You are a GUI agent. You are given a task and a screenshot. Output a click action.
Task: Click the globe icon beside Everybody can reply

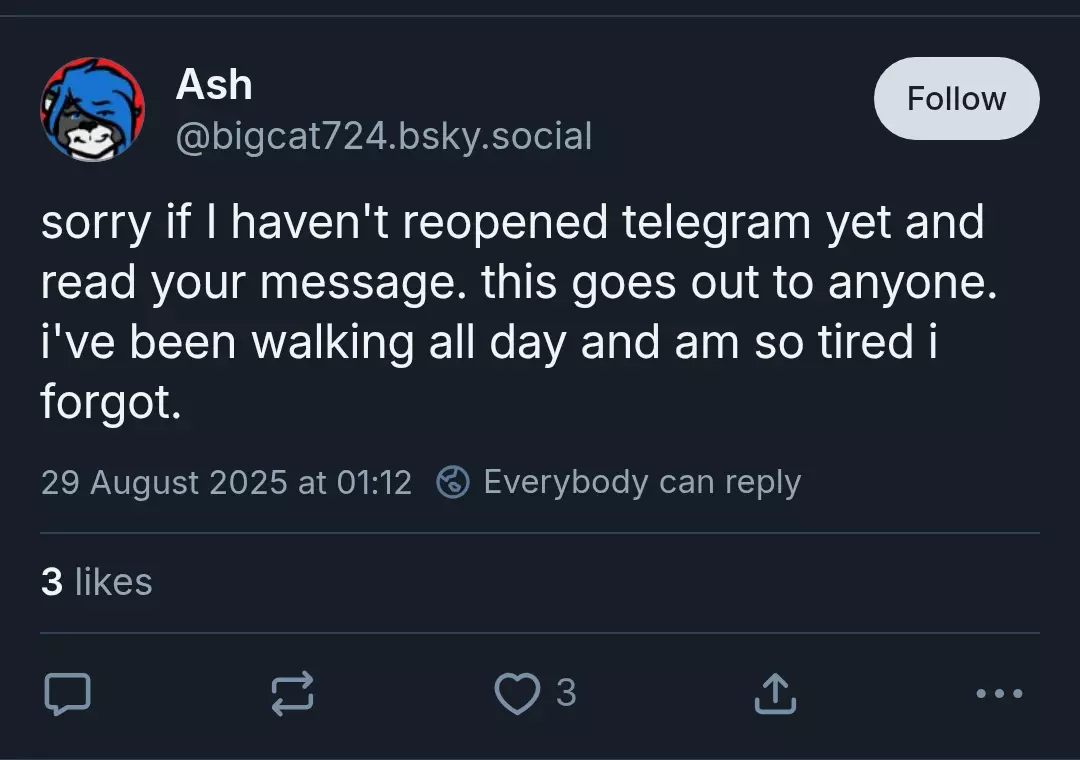(453, 482)
